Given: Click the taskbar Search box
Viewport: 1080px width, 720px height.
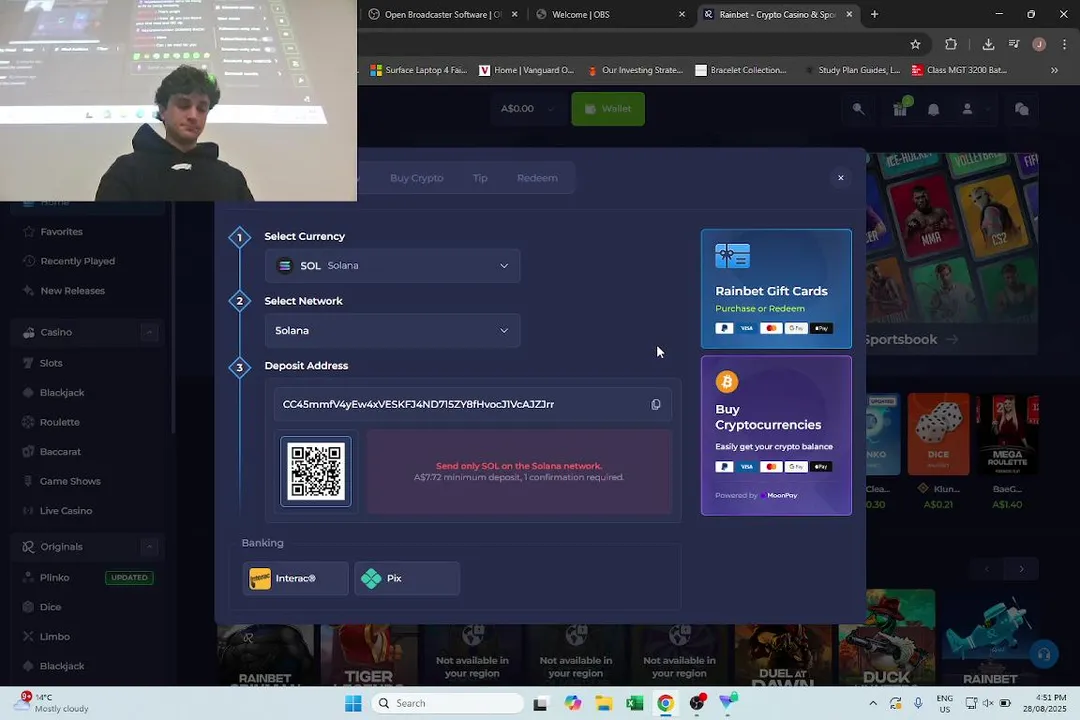Looking at the screenshot, I should click(448, 703).
